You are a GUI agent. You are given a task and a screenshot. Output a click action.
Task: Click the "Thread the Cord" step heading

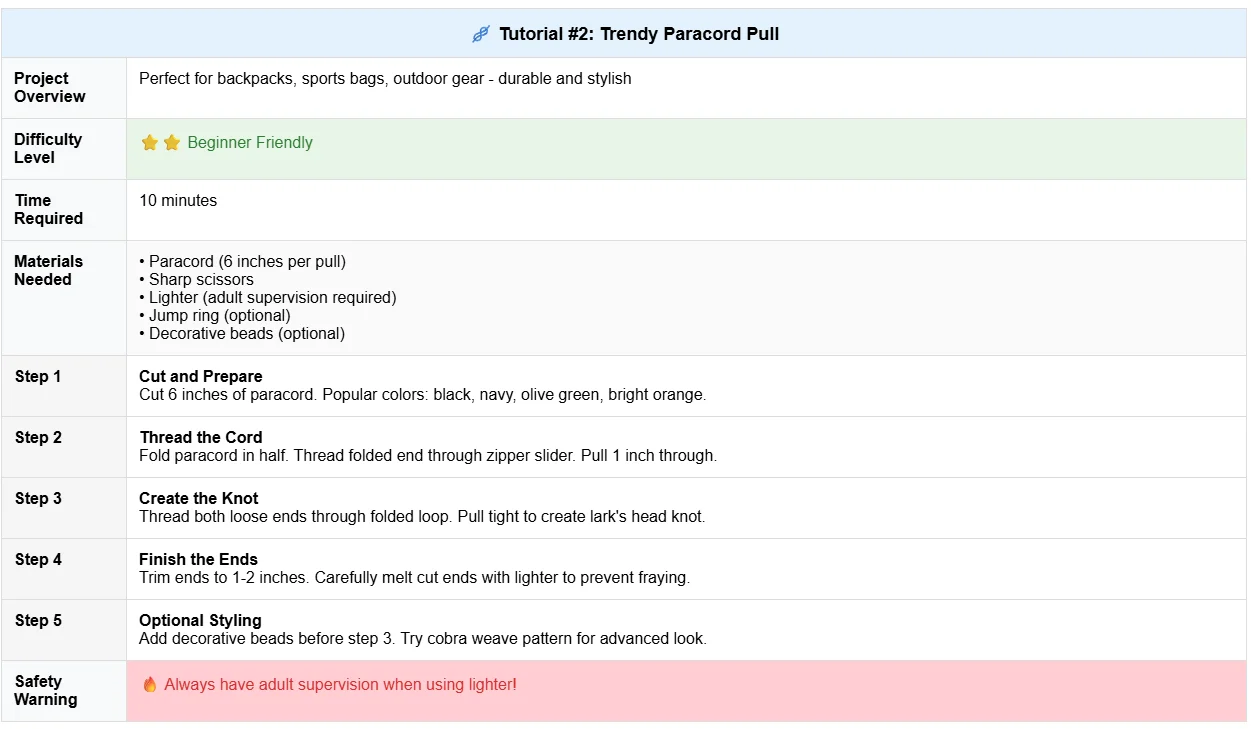[201, 438]
